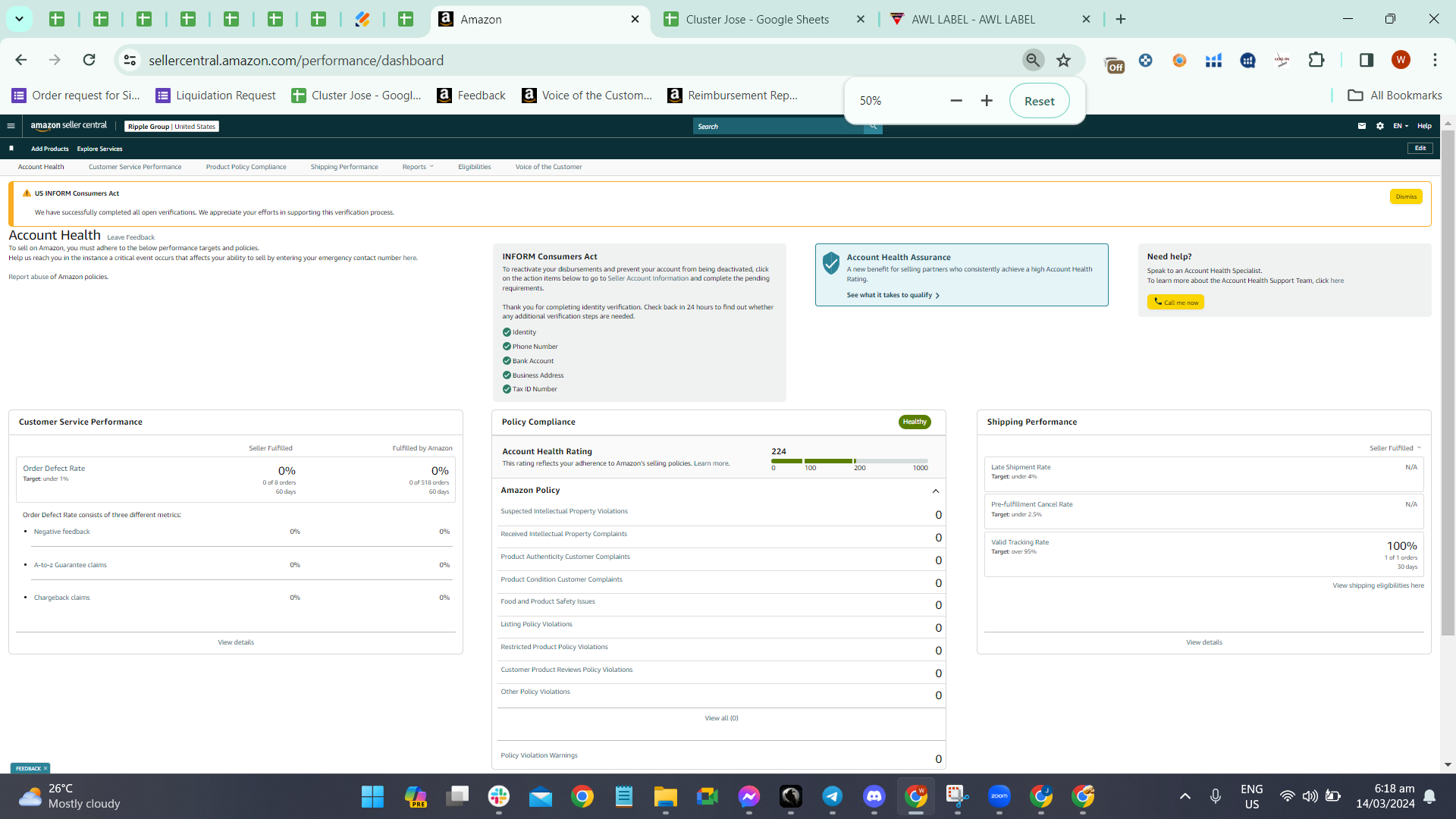Toggle the browser side panel
This screenshot has width=1456, height=819.
(1367, 60)
